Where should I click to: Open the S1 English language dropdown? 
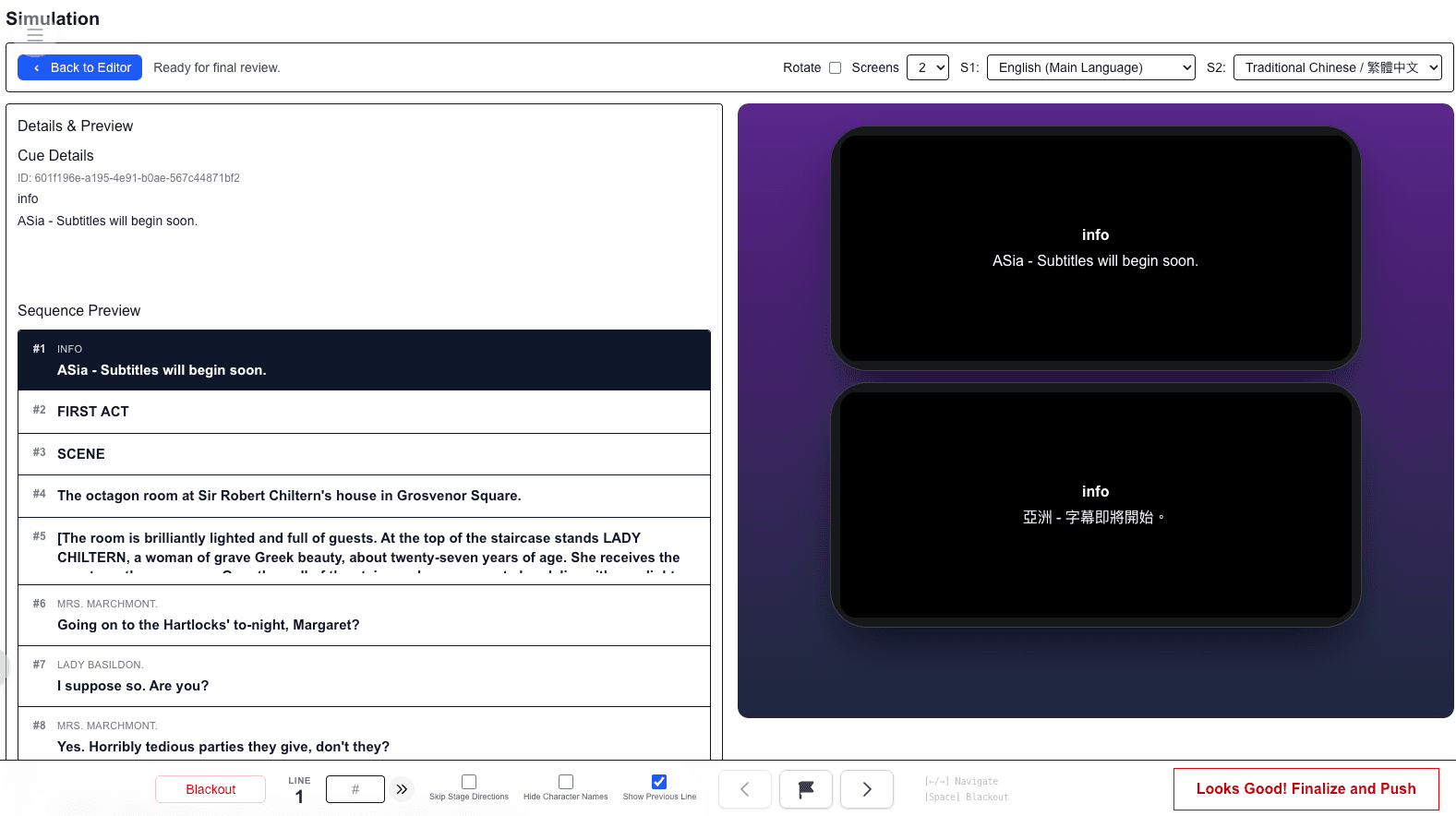pos(1091,67)
